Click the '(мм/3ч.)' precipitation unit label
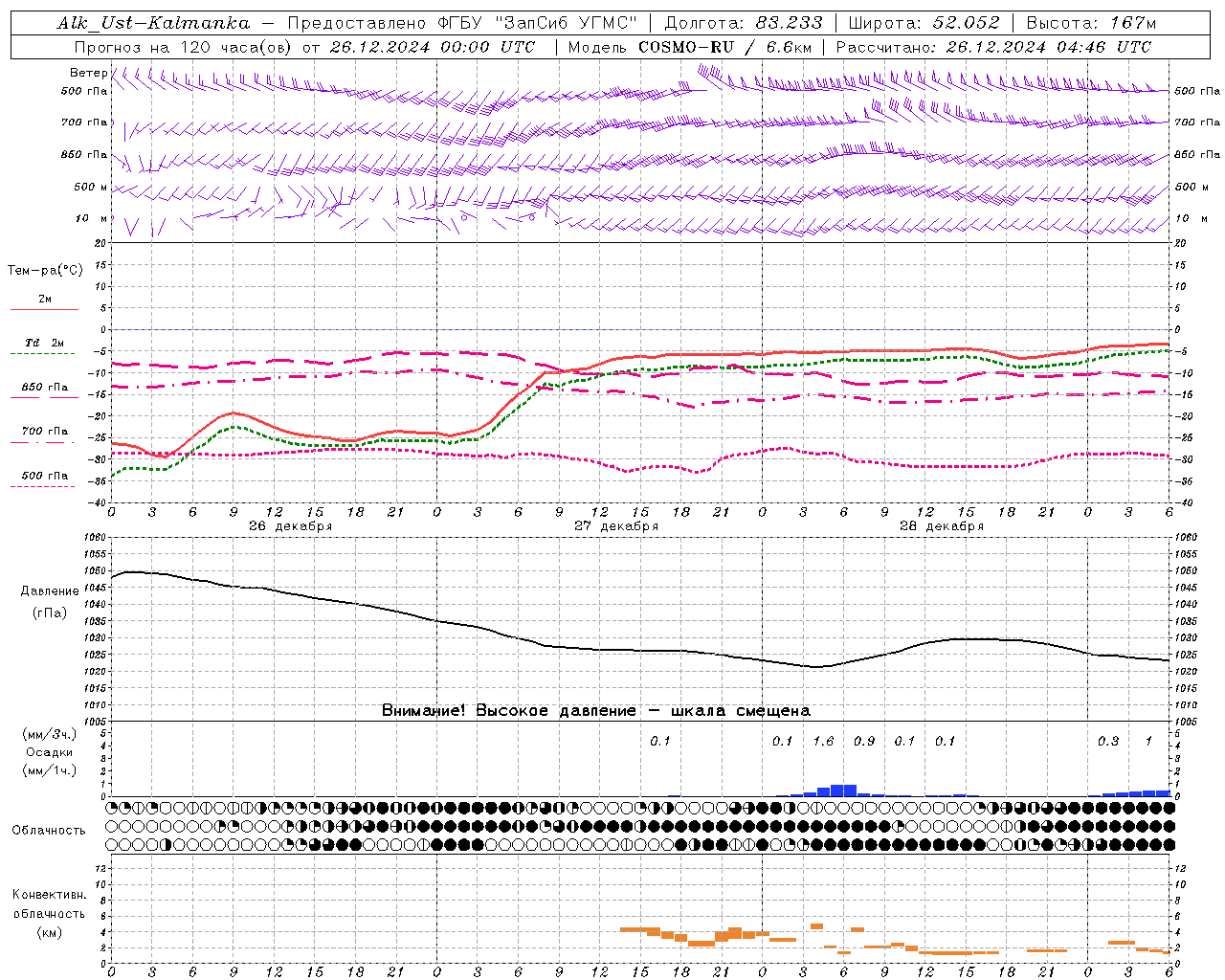Screen dimensions: 1225x980 tap(50, 734)
